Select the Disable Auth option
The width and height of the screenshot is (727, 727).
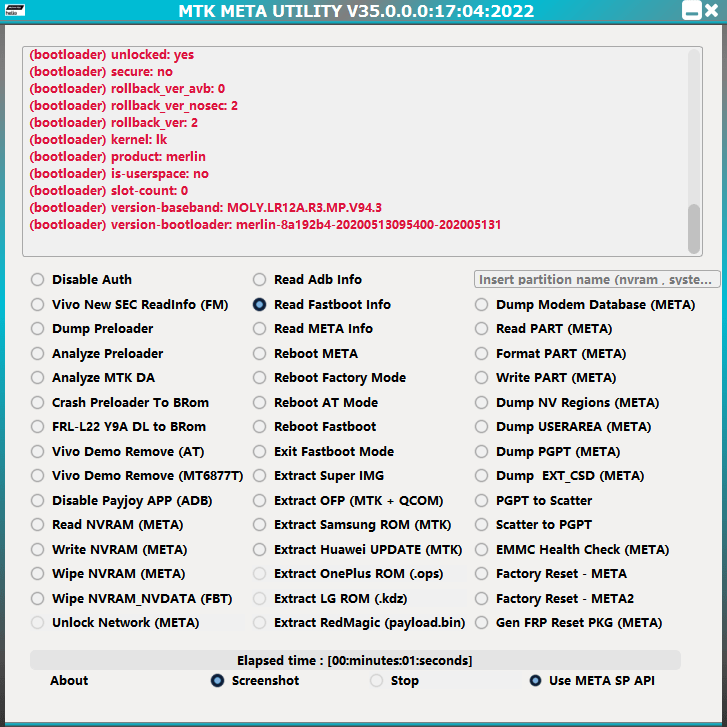[x=38, y=280]
